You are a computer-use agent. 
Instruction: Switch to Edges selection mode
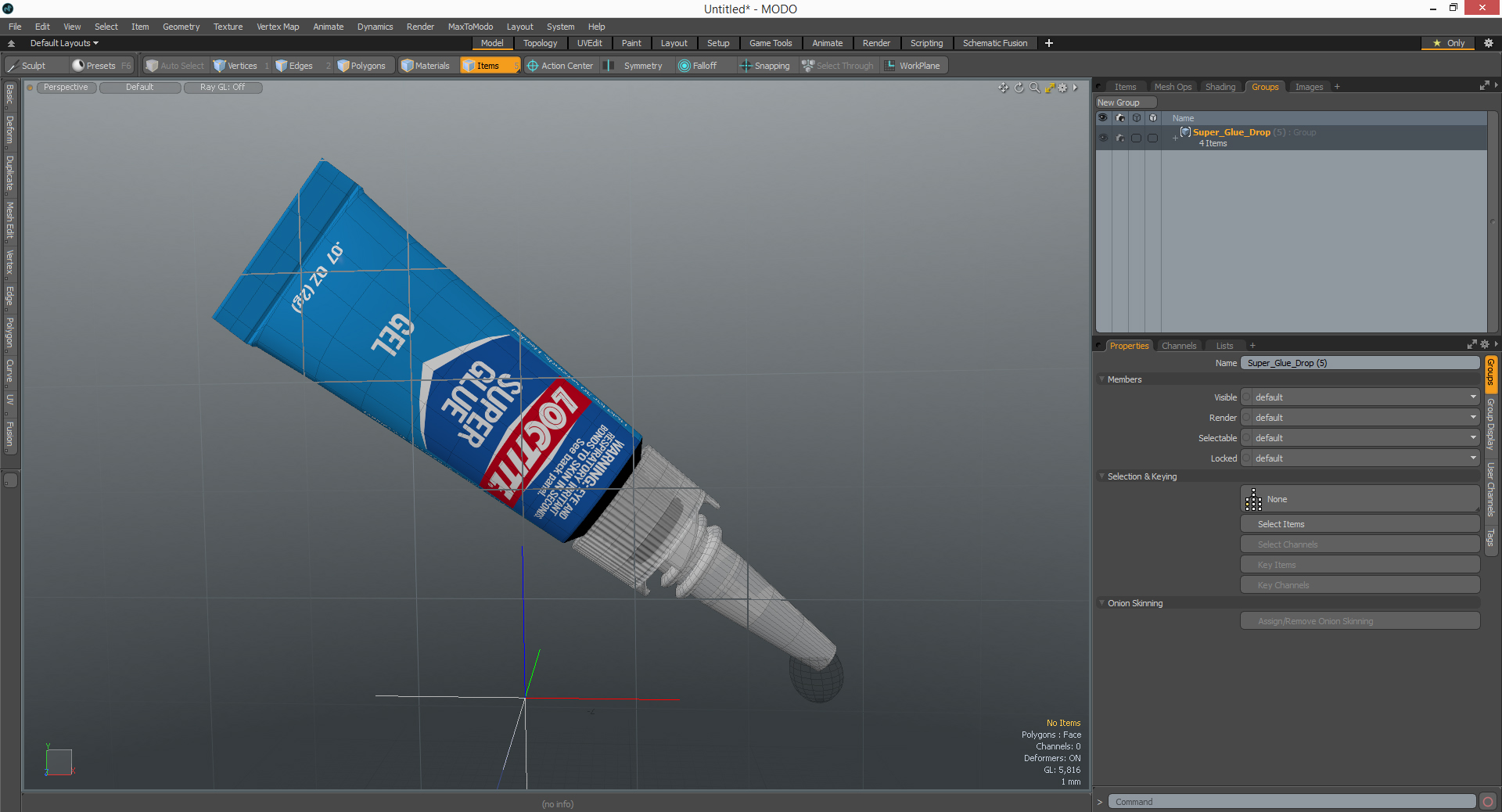pyautogui.click(x=294, y=66)
